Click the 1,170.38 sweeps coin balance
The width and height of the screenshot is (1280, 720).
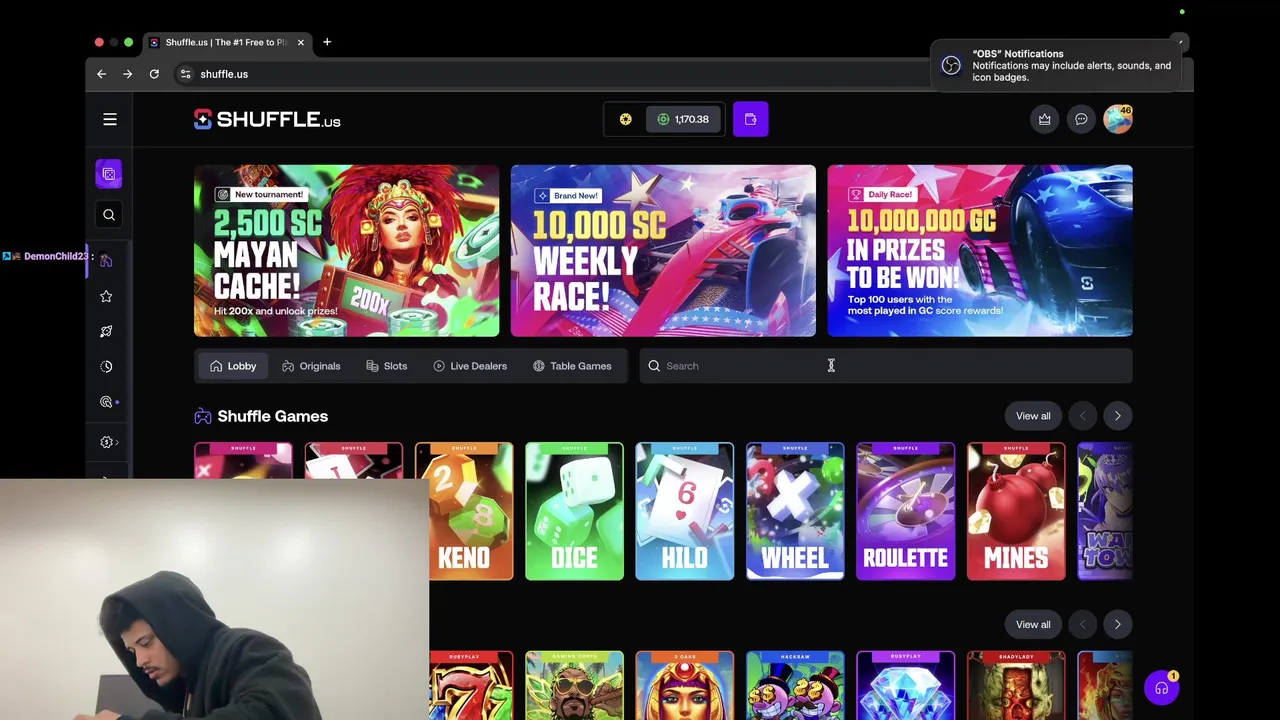click(683, 119)
